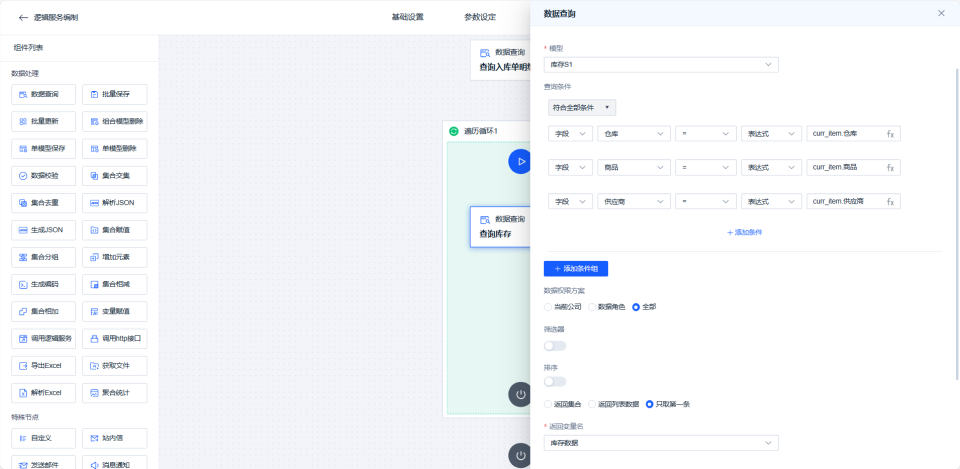The width and height of the screenshot is (960, 469).
Task: Select the 返回集合 radio option
Action: coord(563,404)
